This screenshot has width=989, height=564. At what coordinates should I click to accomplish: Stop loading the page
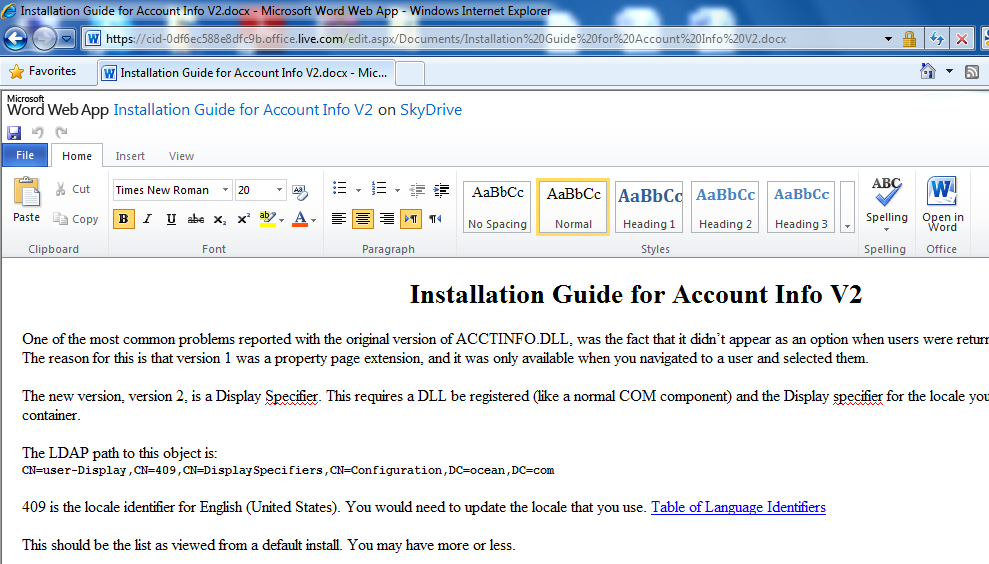click(961, 39)
